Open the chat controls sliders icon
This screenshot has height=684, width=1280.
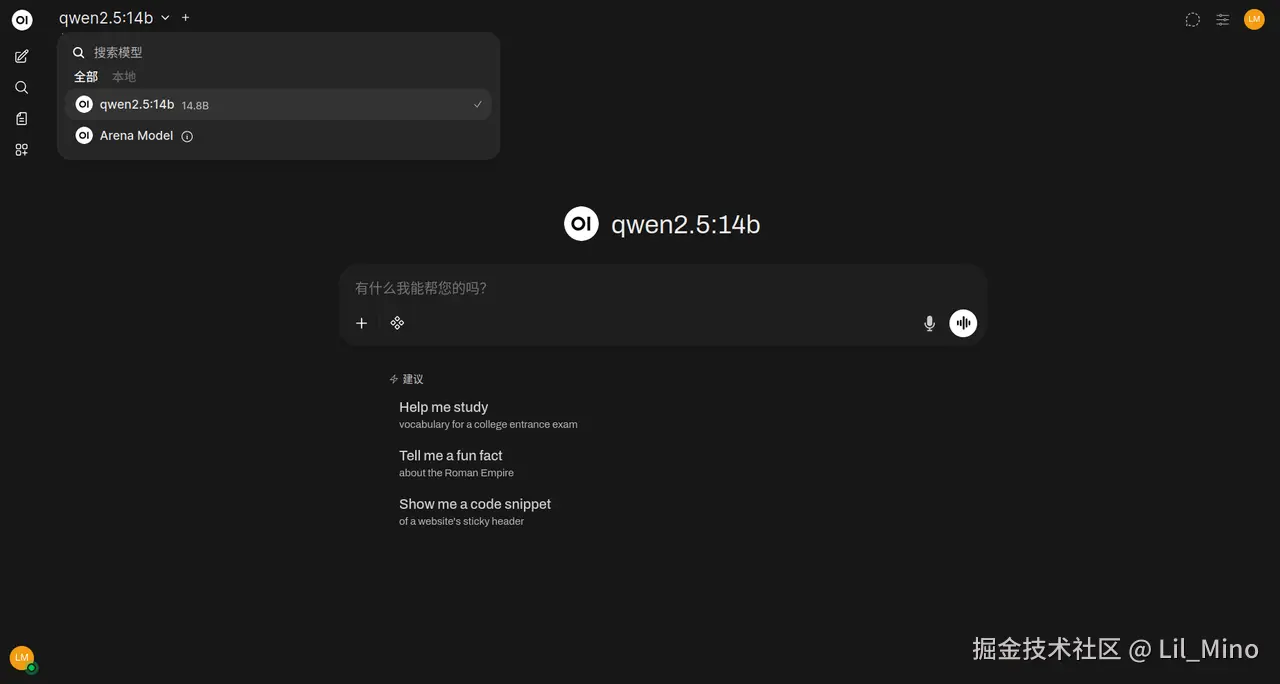1222,19
